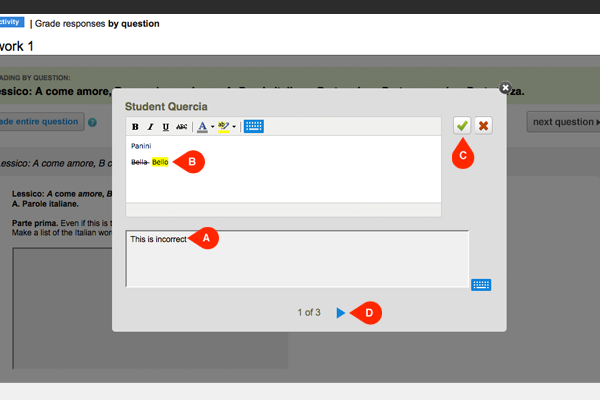Click the text color 'A' icon

pyautogui.click(x=201, y=127)
